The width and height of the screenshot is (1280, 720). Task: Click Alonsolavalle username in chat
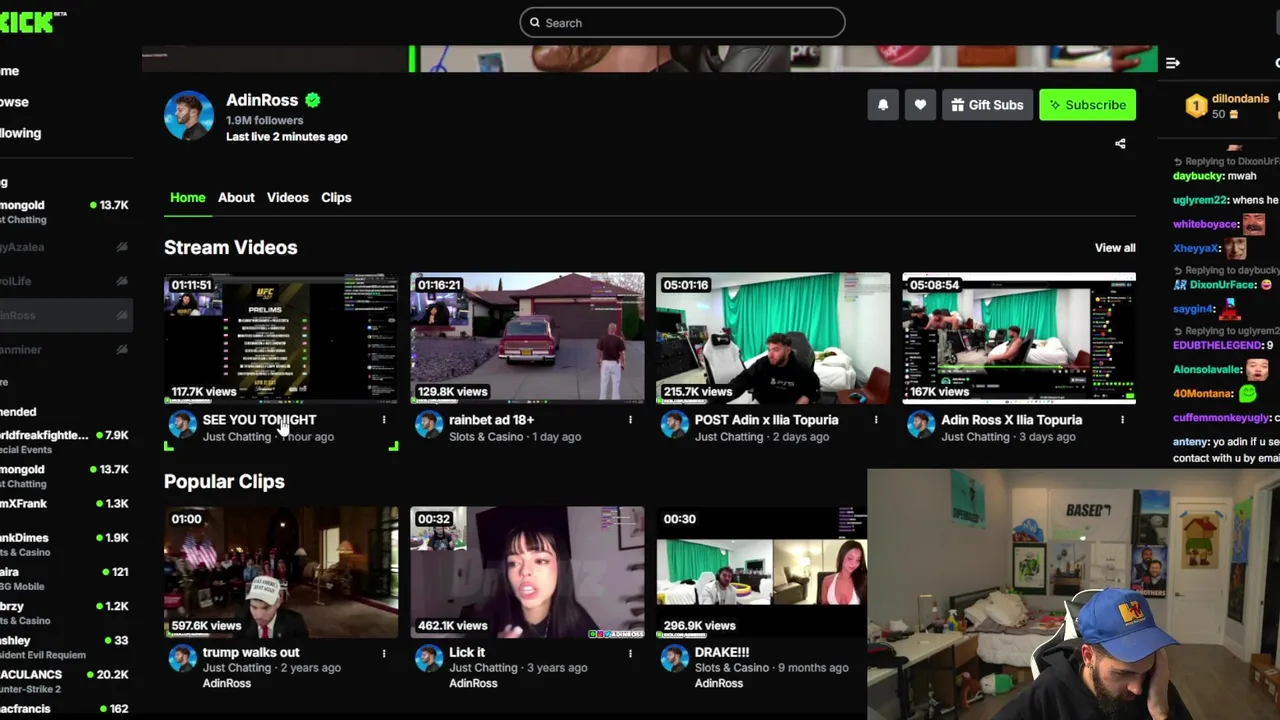1207,370
